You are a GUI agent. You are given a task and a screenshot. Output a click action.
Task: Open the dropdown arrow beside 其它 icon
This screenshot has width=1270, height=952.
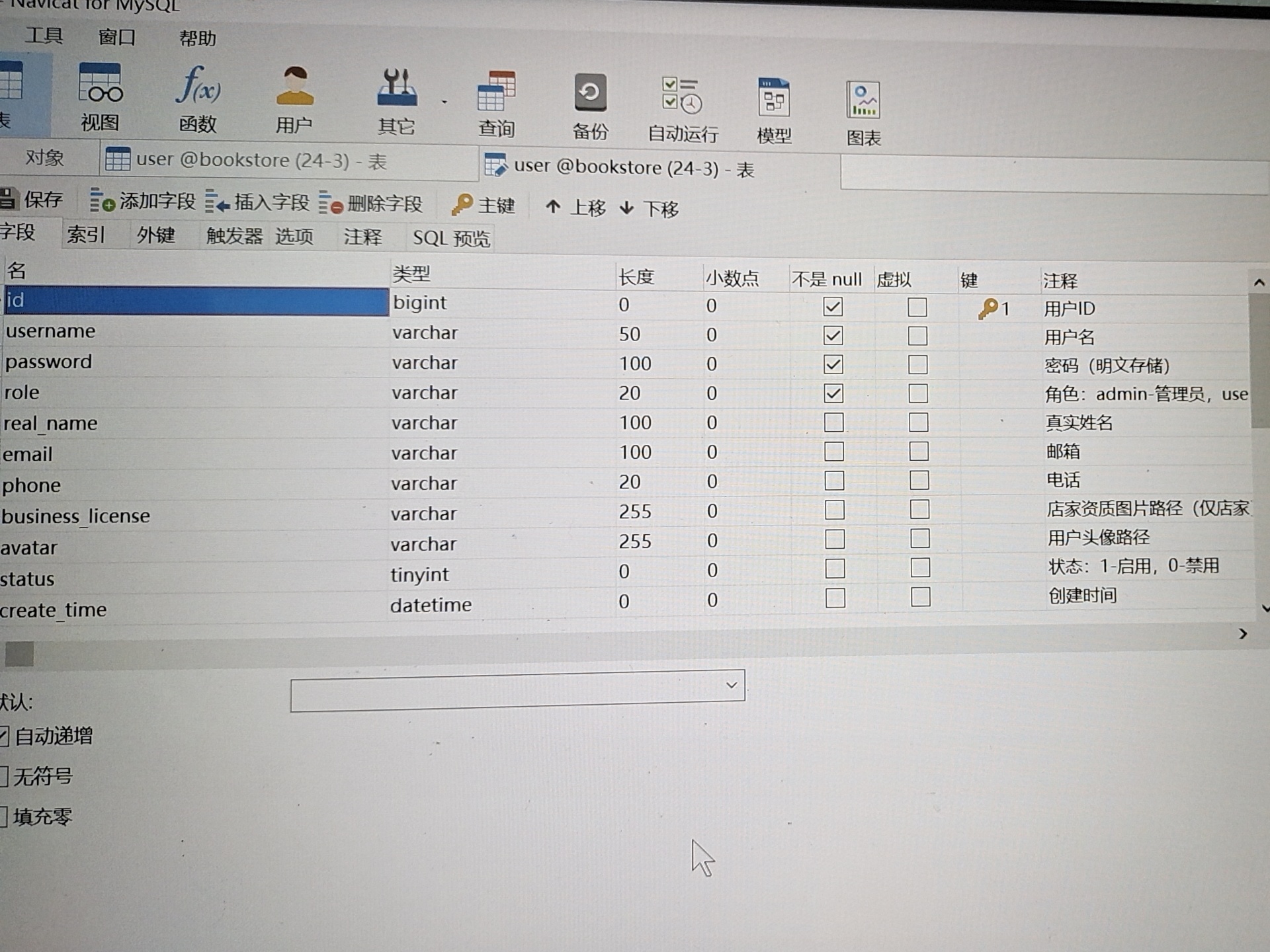click(444, 102)
